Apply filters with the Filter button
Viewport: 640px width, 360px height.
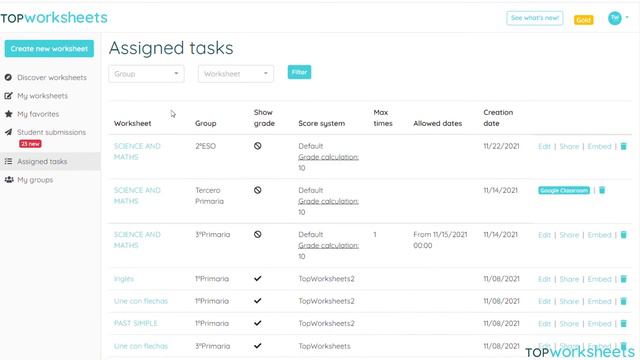[299, 72]
